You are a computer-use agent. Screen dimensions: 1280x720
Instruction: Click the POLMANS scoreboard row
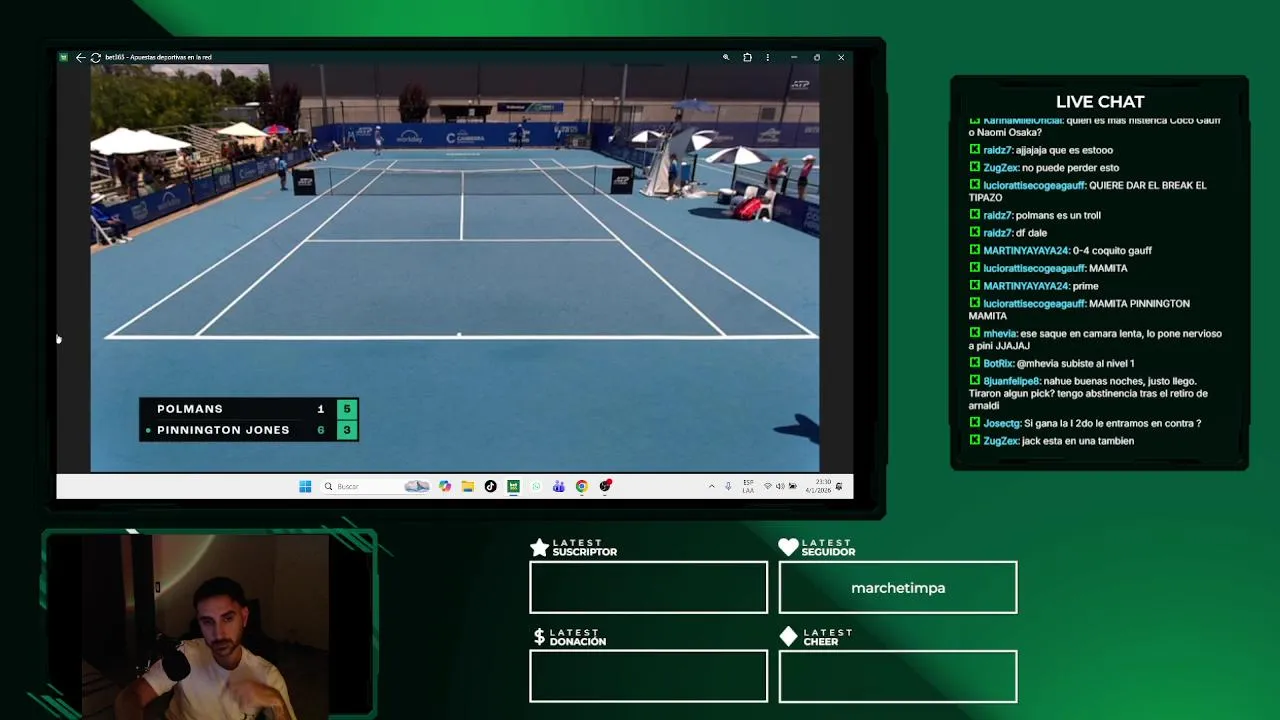pyautogui.click(x=248, y=408)
